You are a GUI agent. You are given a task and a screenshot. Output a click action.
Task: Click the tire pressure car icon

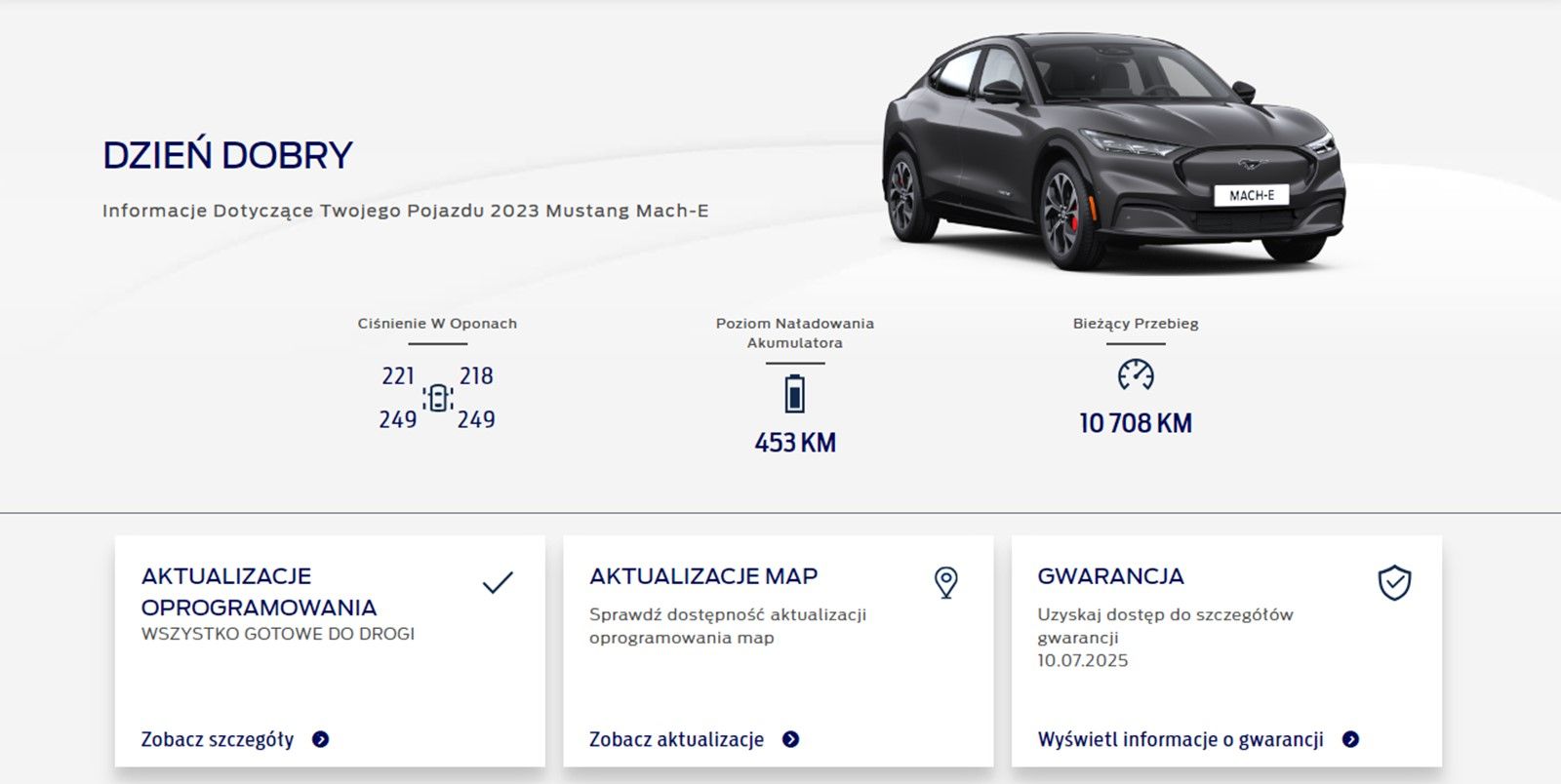[x=438, y=398]
